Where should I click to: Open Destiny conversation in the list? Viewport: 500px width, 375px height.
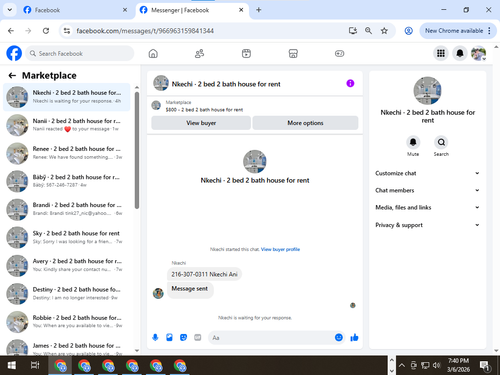tap(67, 294)
